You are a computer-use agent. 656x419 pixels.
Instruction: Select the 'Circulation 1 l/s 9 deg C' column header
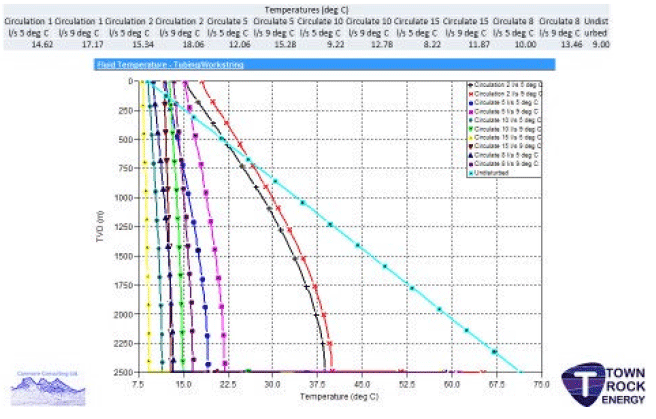pos(79,27)
